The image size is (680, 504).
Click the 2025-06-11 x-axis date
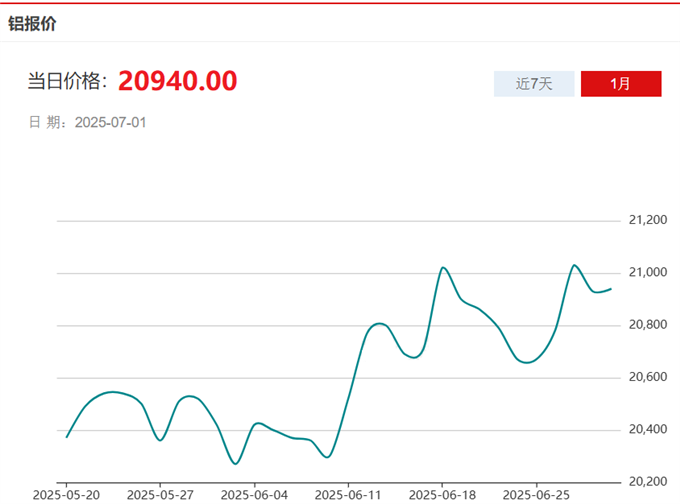[x=348, y=495]
